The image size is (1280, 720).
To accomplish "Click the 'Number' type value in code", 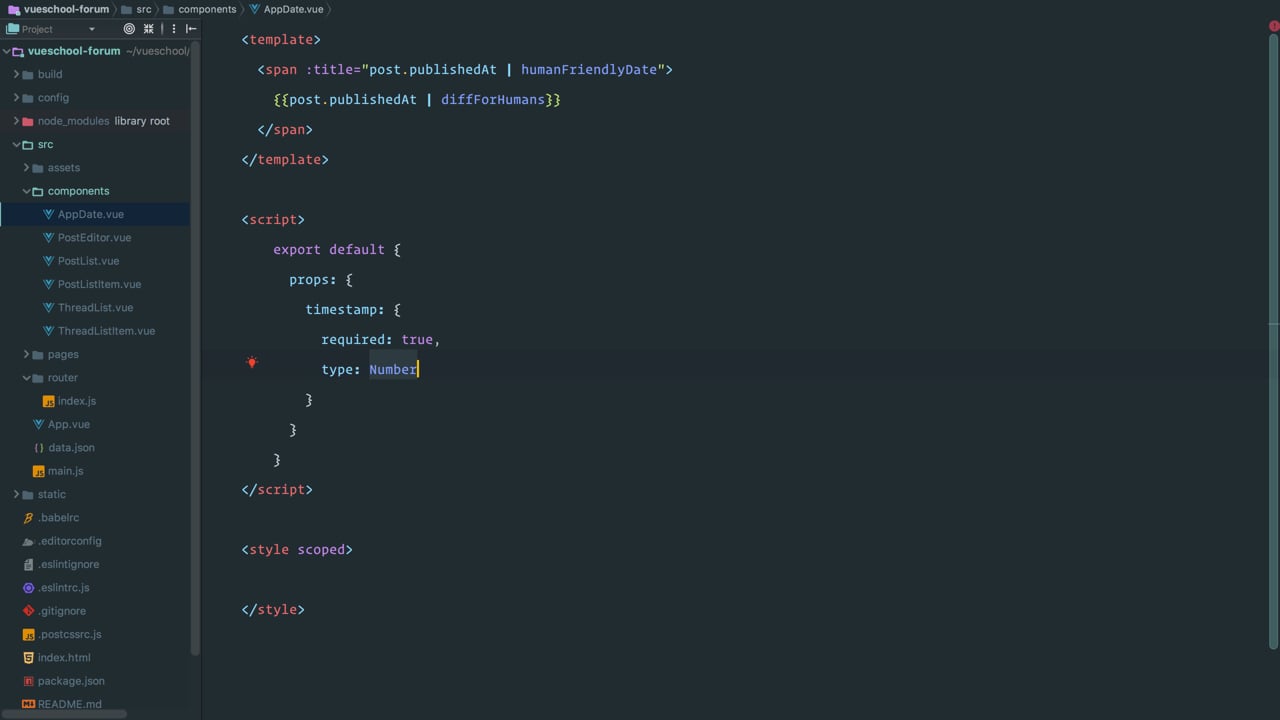I will pyautogui.click(x=393, y=370).
